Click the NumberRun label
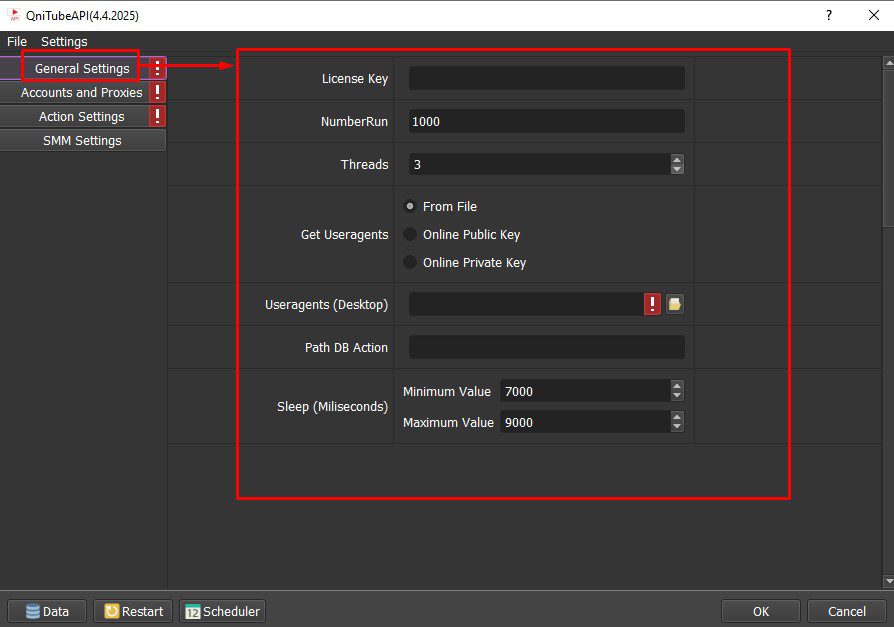This screenshot has width=894, height=627. [354, 121]
